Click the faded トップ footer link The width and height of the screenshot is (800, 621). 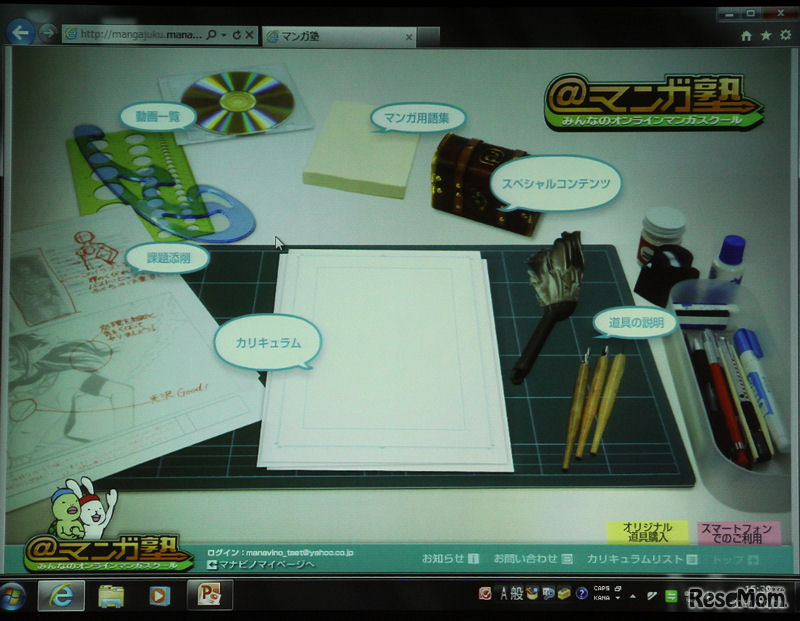[735, 560]
